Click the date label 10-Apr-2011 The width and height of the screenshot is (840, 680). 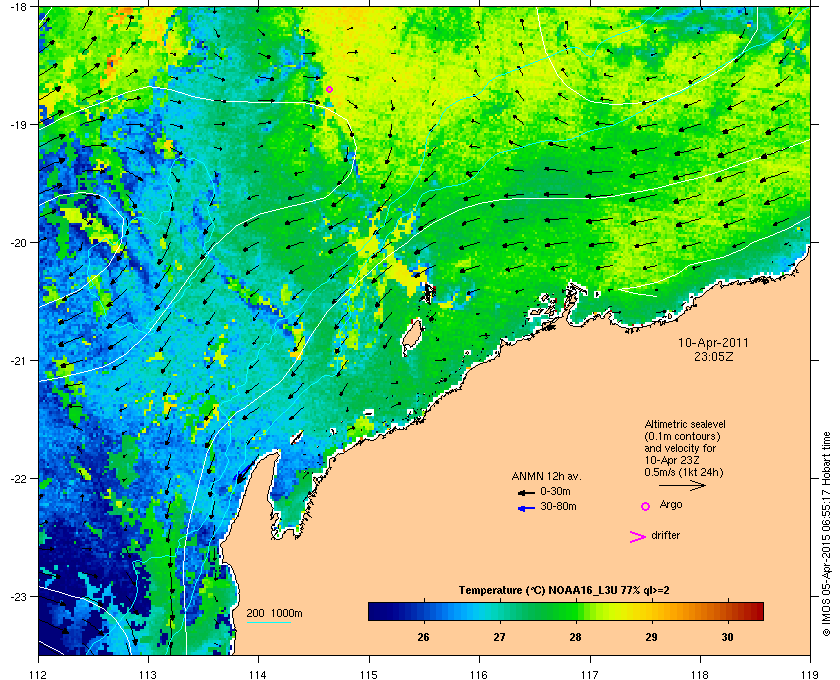713,342
